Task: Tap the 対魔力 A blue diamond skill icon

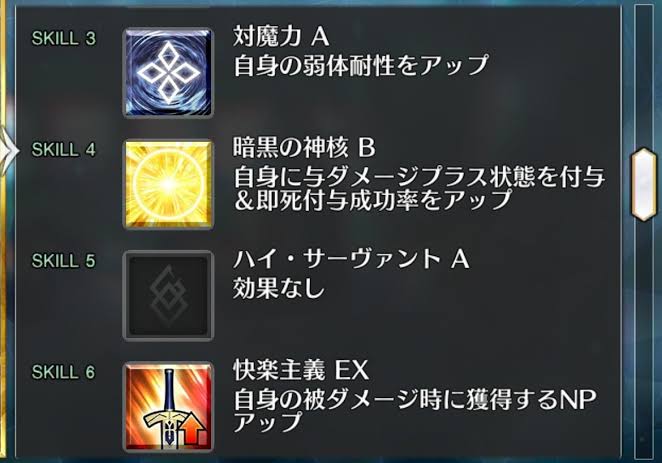Action: coord(168,73)
